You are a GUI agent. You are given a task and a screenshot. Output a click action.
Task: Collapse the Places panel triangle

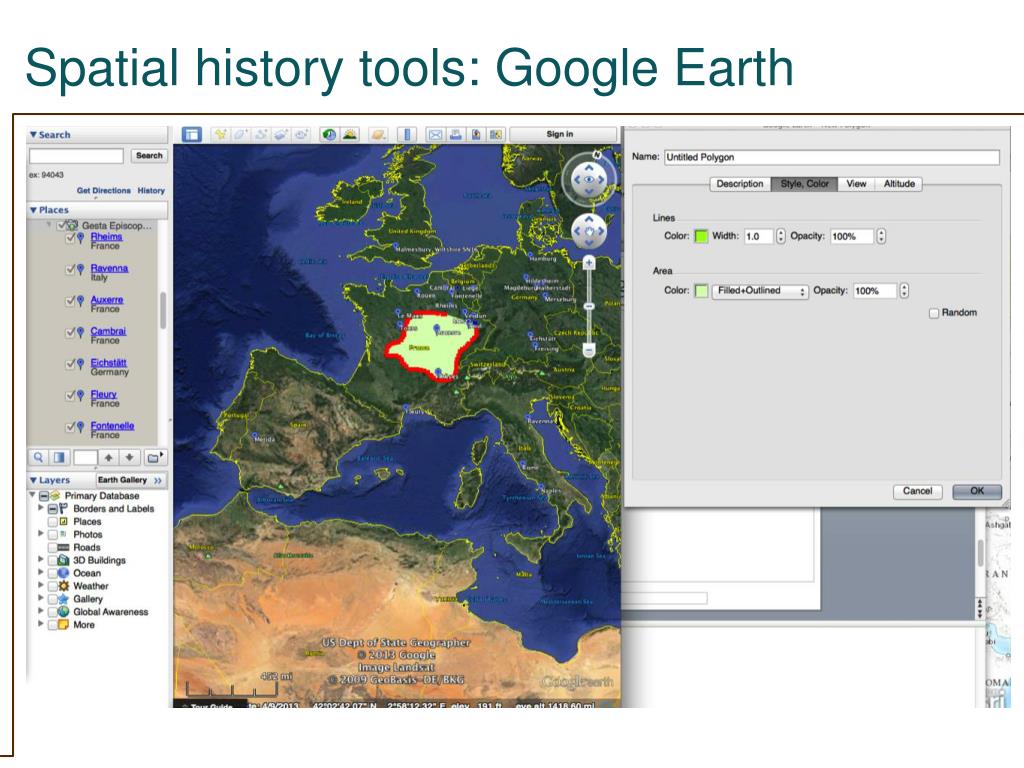[x=33, y=210]
